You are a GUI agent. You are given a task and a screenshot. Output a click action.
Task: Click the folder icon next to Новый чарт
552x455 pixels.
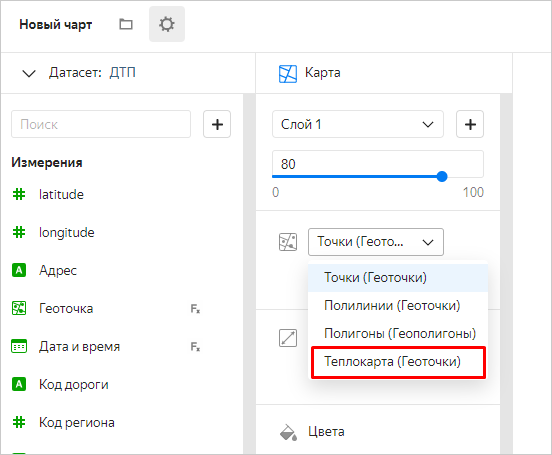(x=126, y=24)
